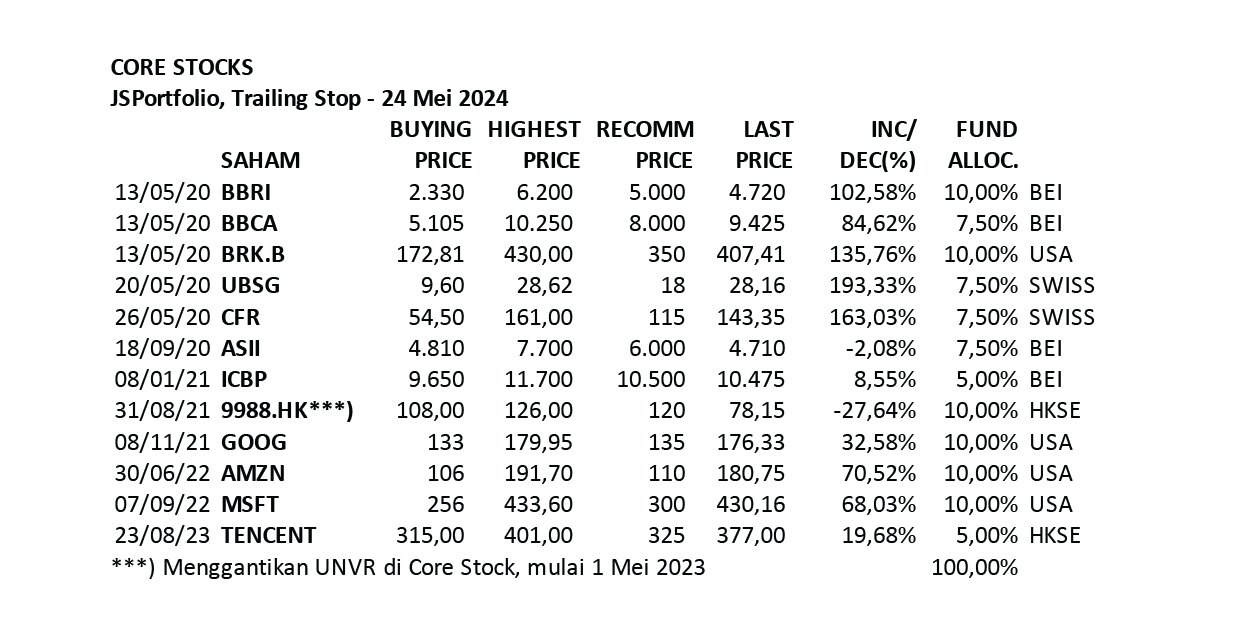
Task: Select the AMZN last price 180,75
Action: tap(752, 473)
